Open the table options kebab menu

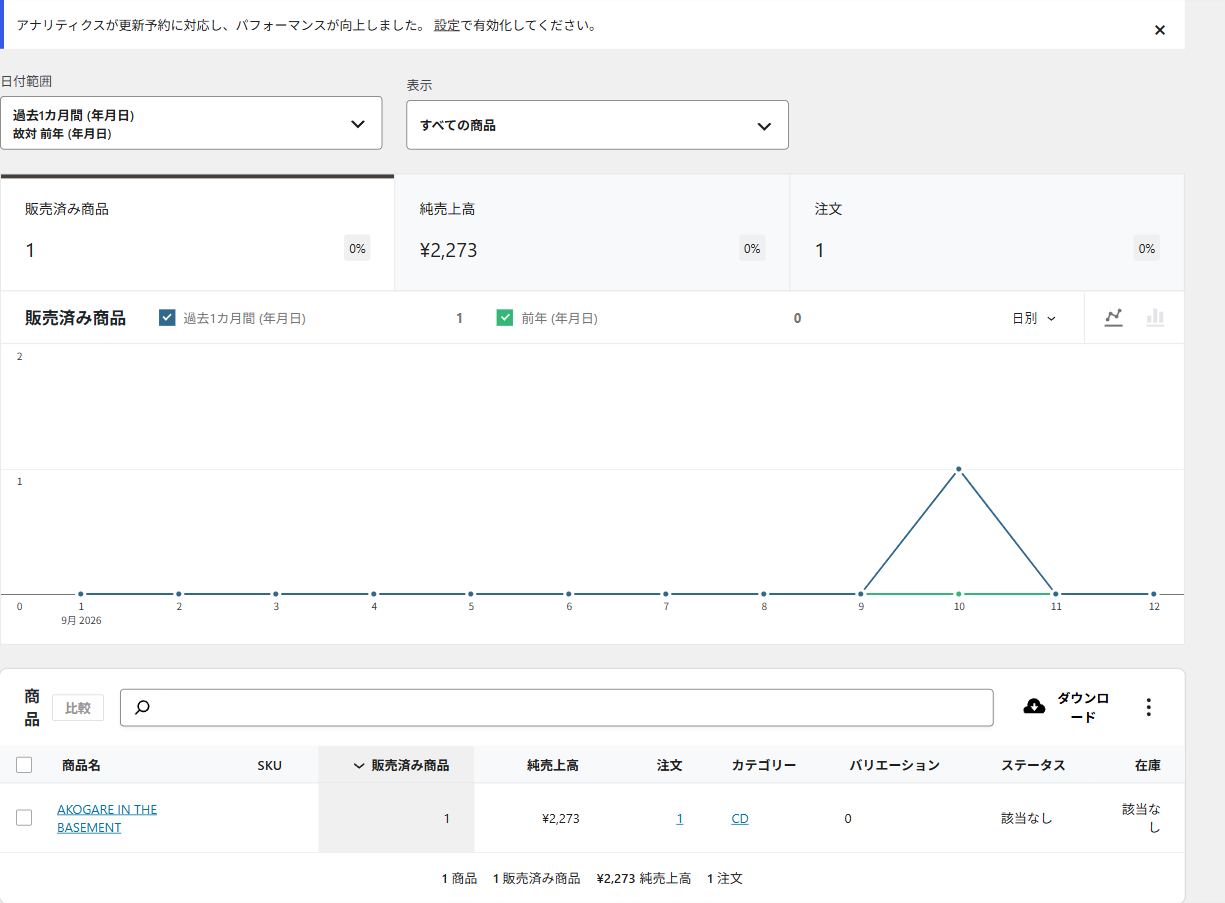point(1148,707)
